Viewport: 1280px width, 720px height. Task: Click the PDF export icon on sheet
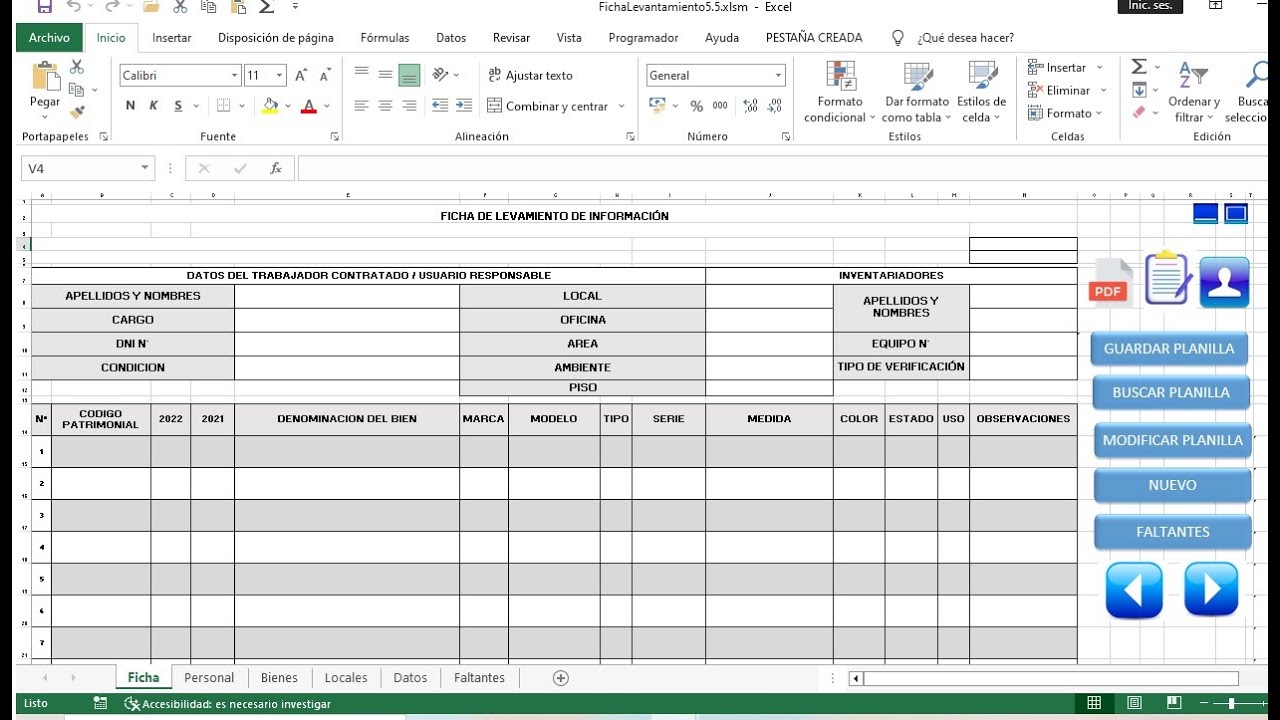click(1110, 282)
